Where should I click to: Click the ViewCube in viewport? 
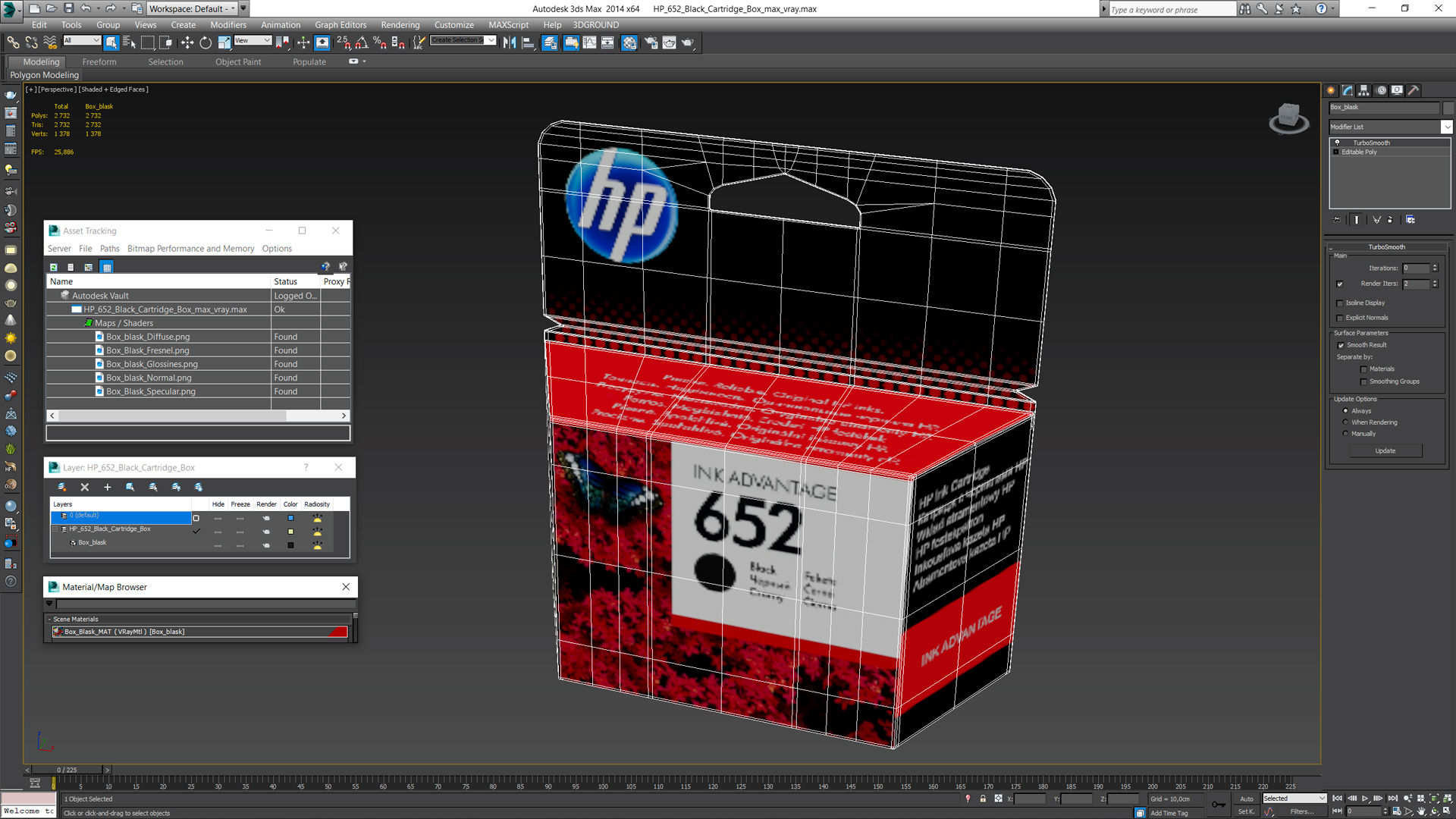pos(1288,119)
